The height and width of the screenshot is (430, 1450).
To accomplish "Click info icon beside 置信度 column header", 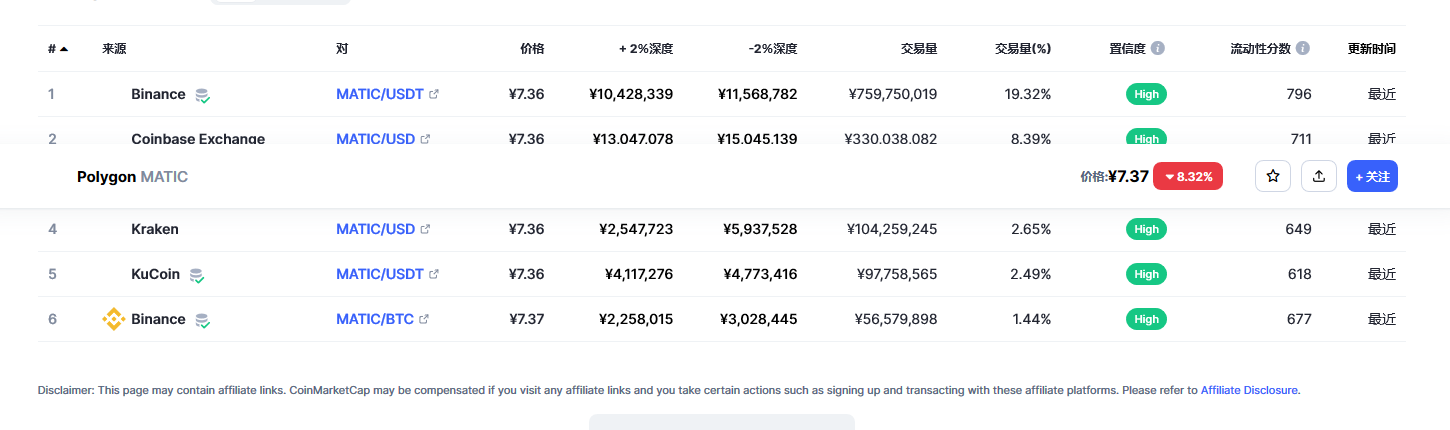I will (1157, 48).
